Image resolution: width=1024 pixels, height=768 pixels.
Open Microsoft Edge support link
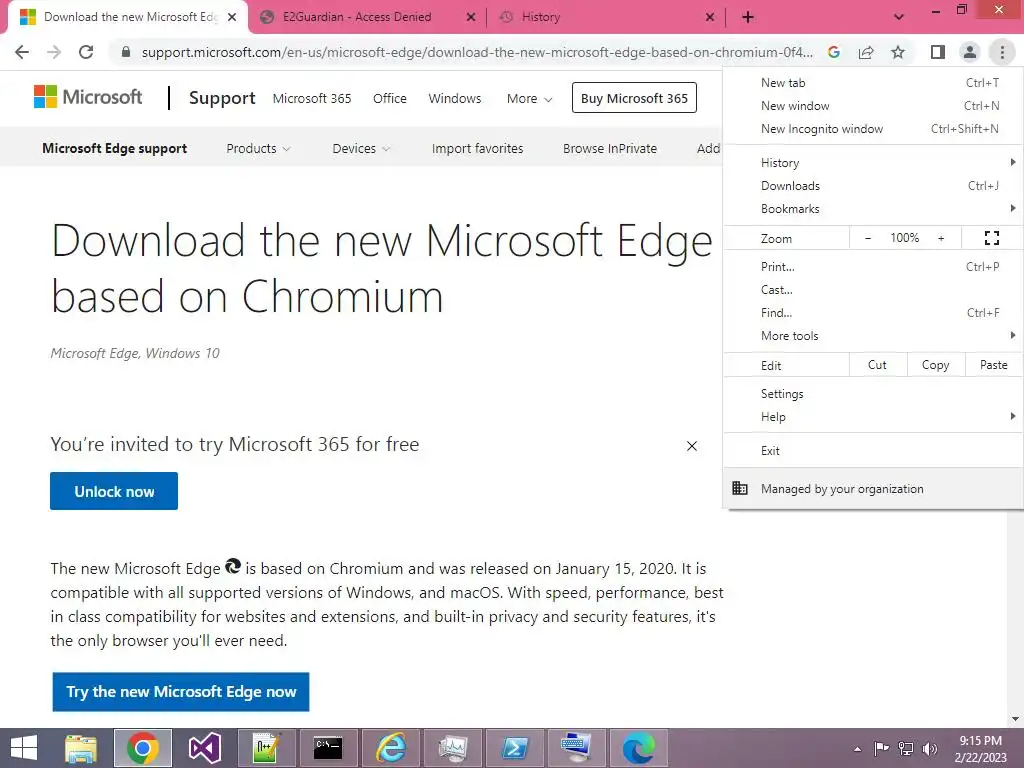click(x=114, y=148)
